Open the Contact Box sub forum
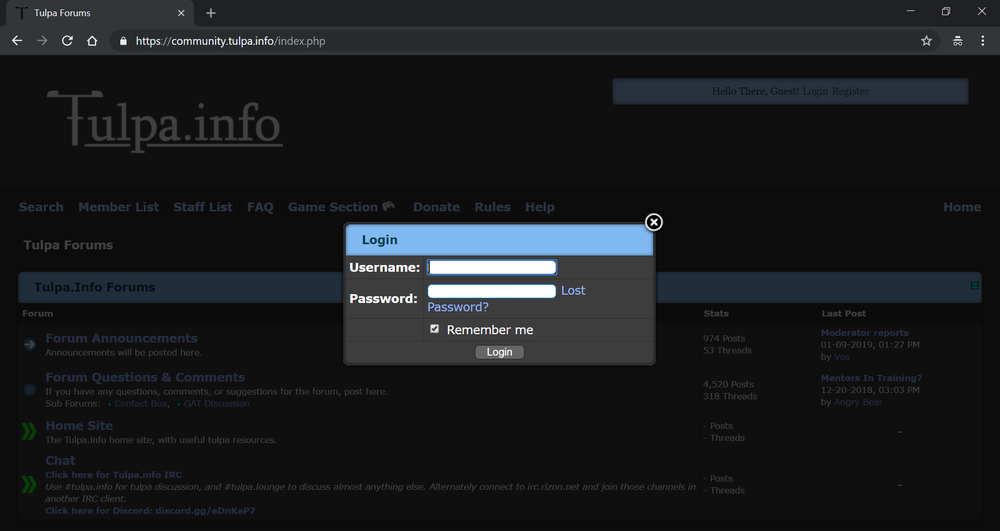This screenshot has height=531, width=1000. click(x=141, y=404)
